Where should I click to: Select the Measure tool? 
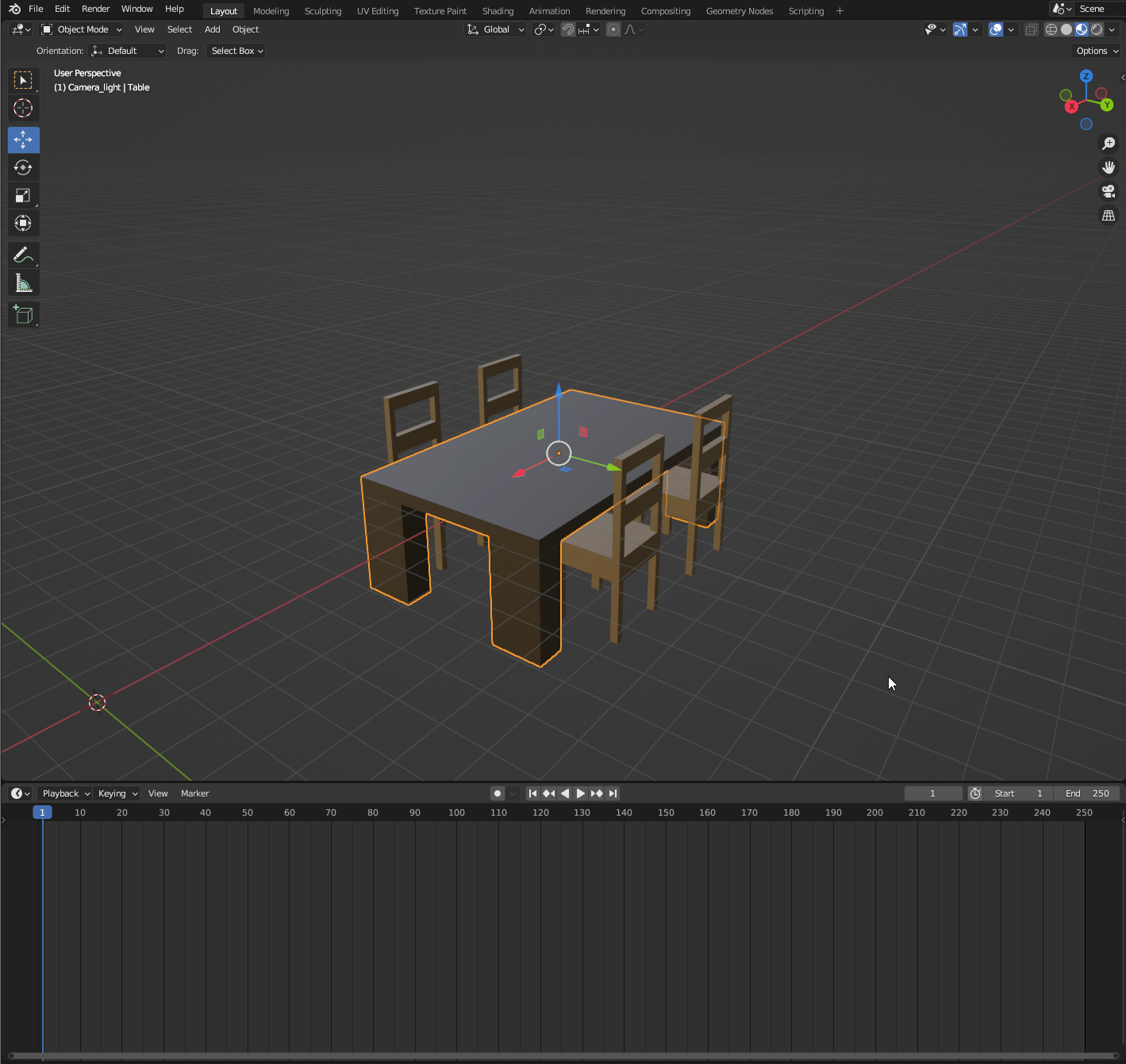click(x=23, y=282)
